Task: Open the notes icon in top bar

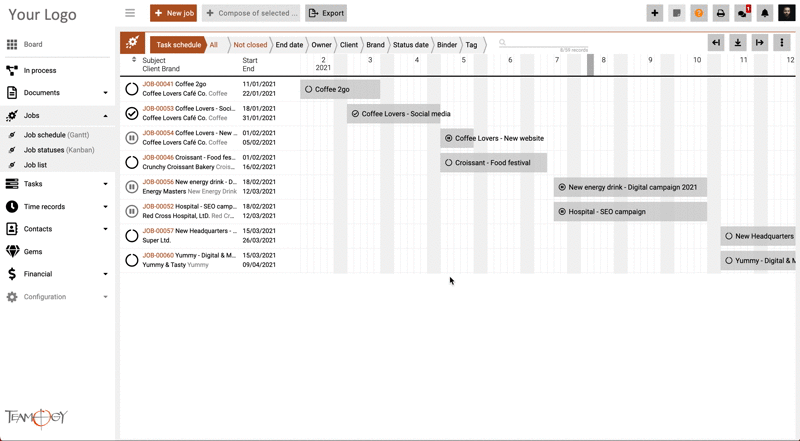Action: coord(677,13)
